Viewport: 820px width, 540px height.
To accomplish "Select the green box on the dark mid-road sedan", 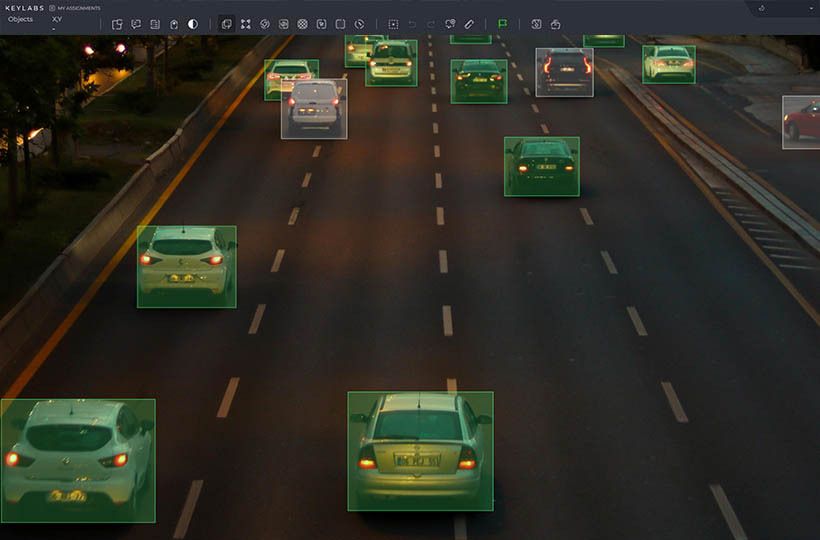I will point(542,167).
